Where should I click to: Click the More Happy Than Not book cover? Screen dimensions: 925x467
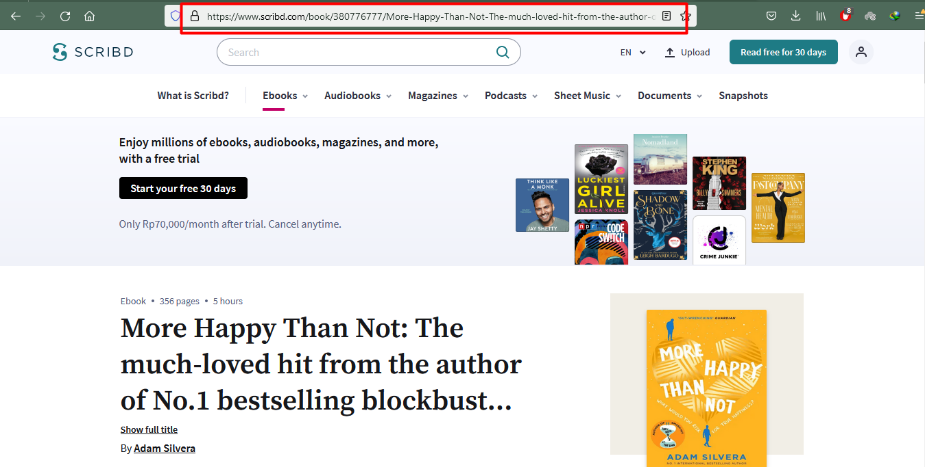coord(706,388)
